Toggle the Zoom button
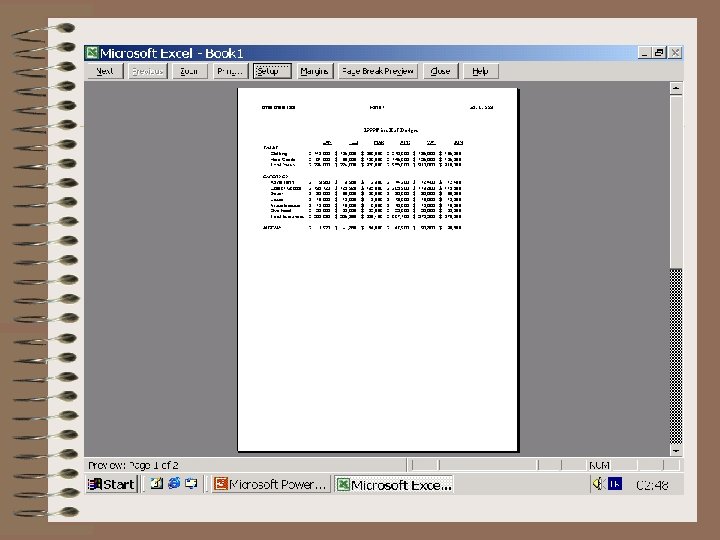The image size is (720, 540). click(x=189, y=71)
